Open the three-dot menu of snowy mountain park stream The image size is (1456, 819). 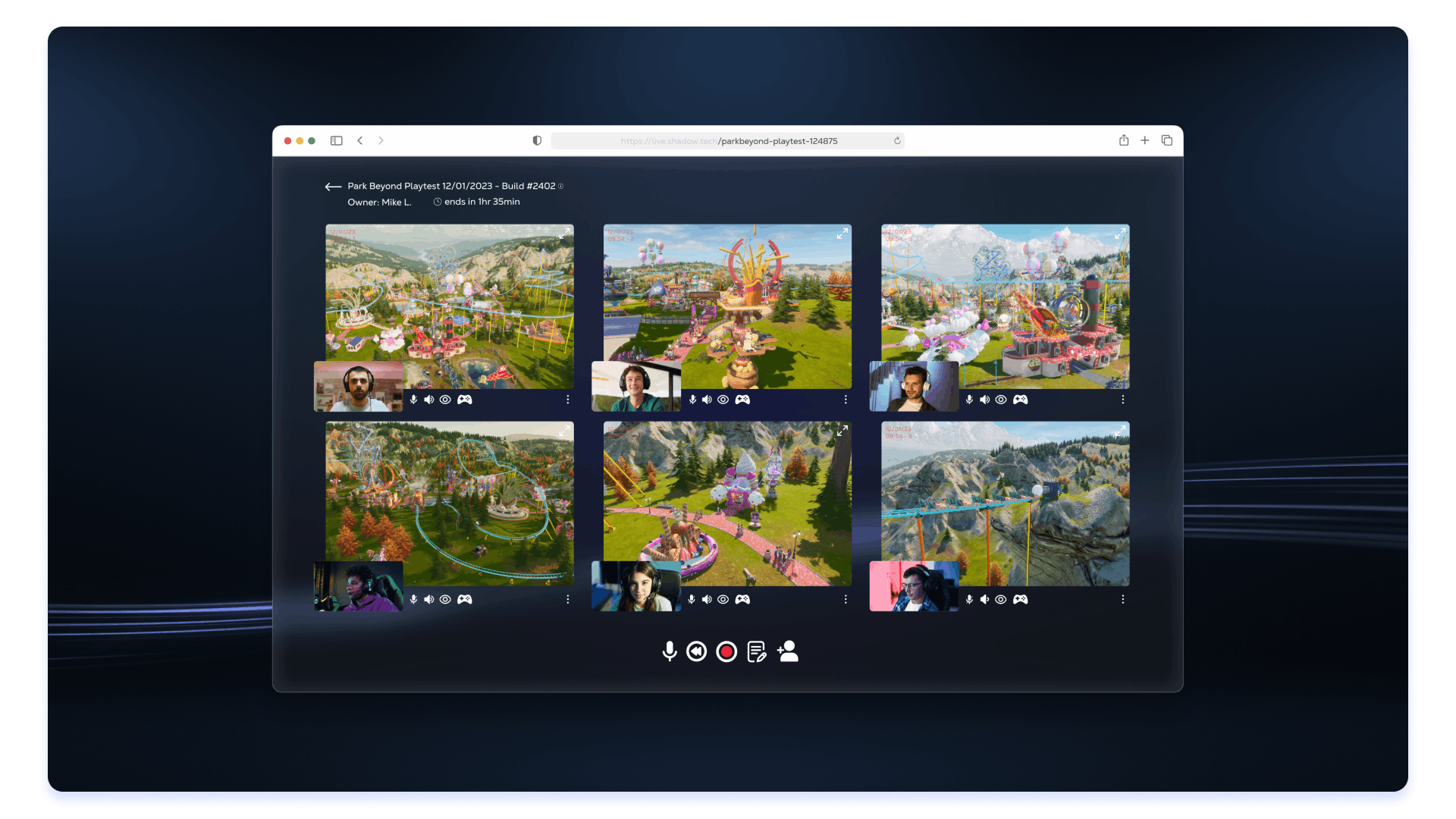point(1123,400)
